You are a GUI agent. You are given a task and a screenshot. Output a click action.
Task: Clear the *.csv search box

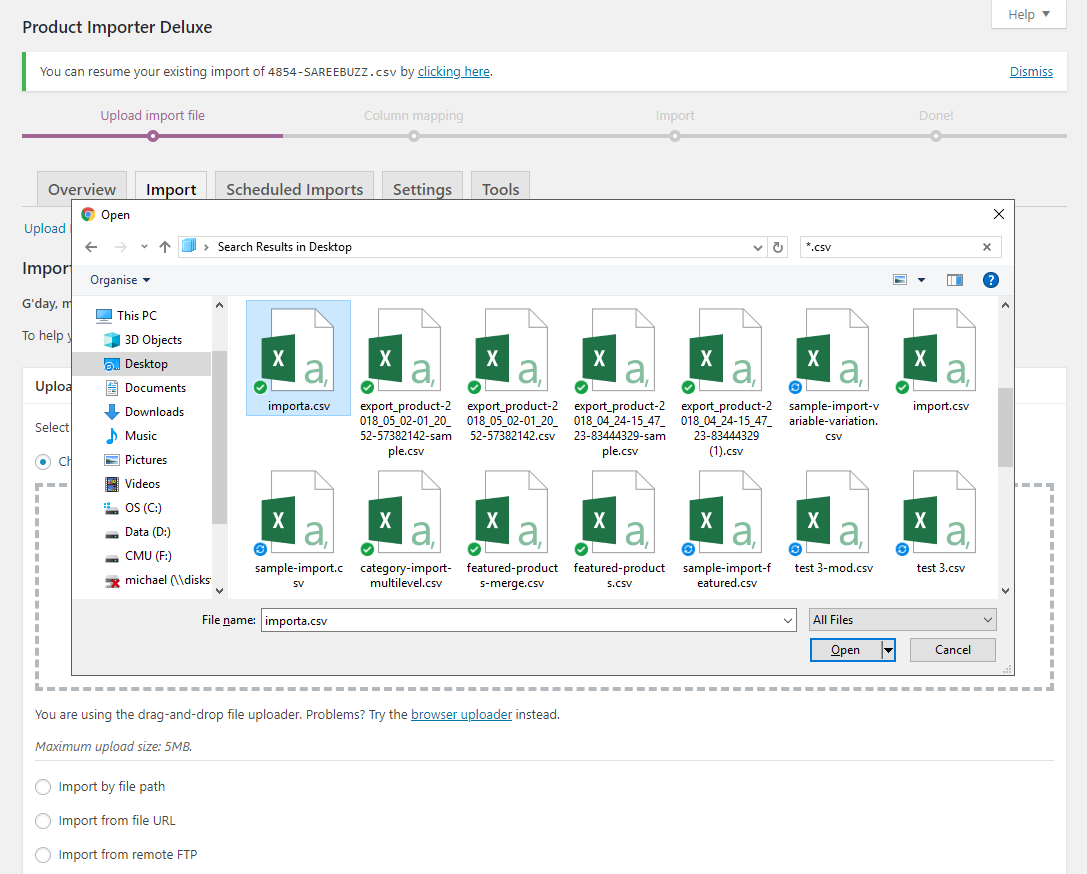click(x=986, y=247)
